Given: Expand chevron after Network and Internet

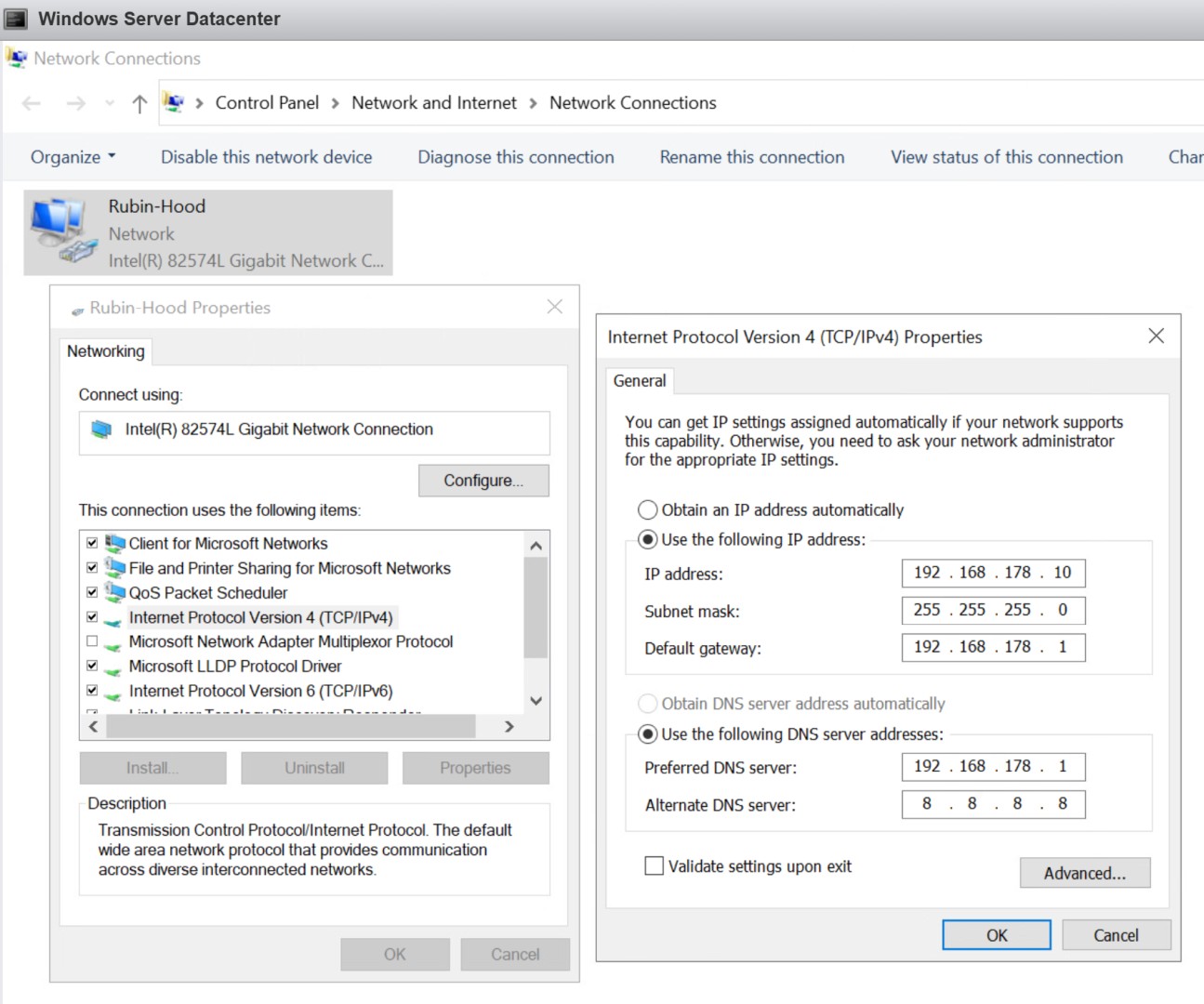Looking at the screenshot, I should click(533, 103).
